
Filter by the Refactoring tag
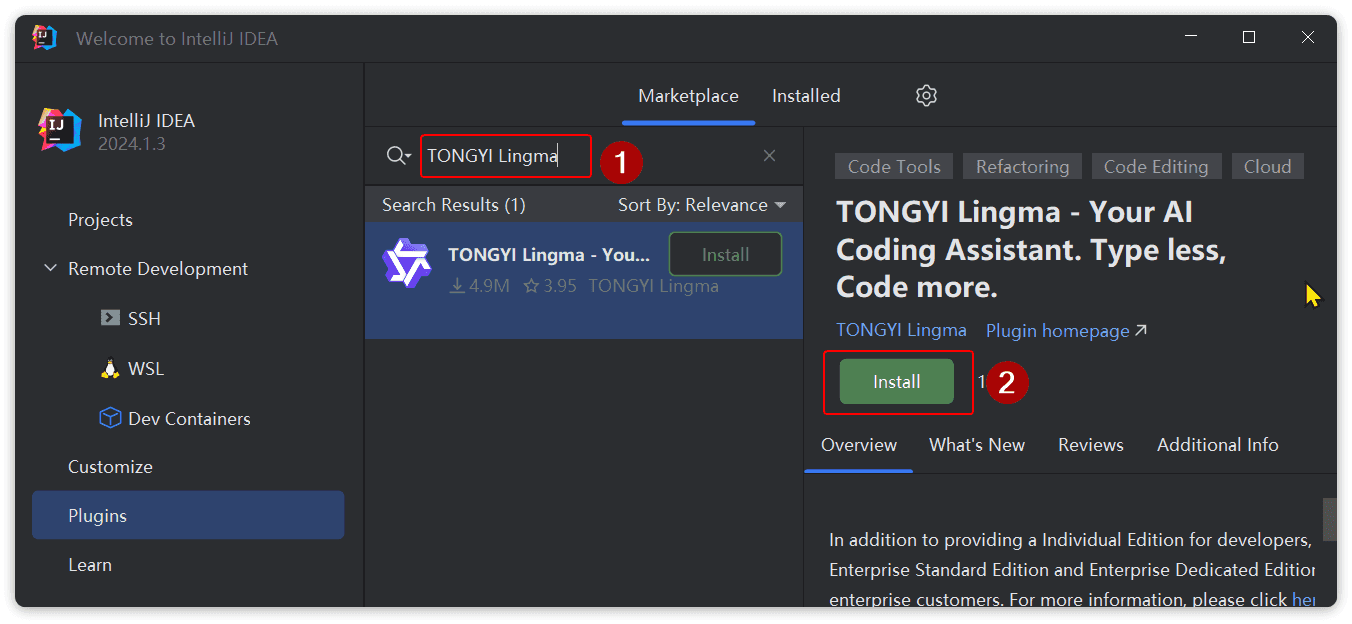click(1022, 167)
